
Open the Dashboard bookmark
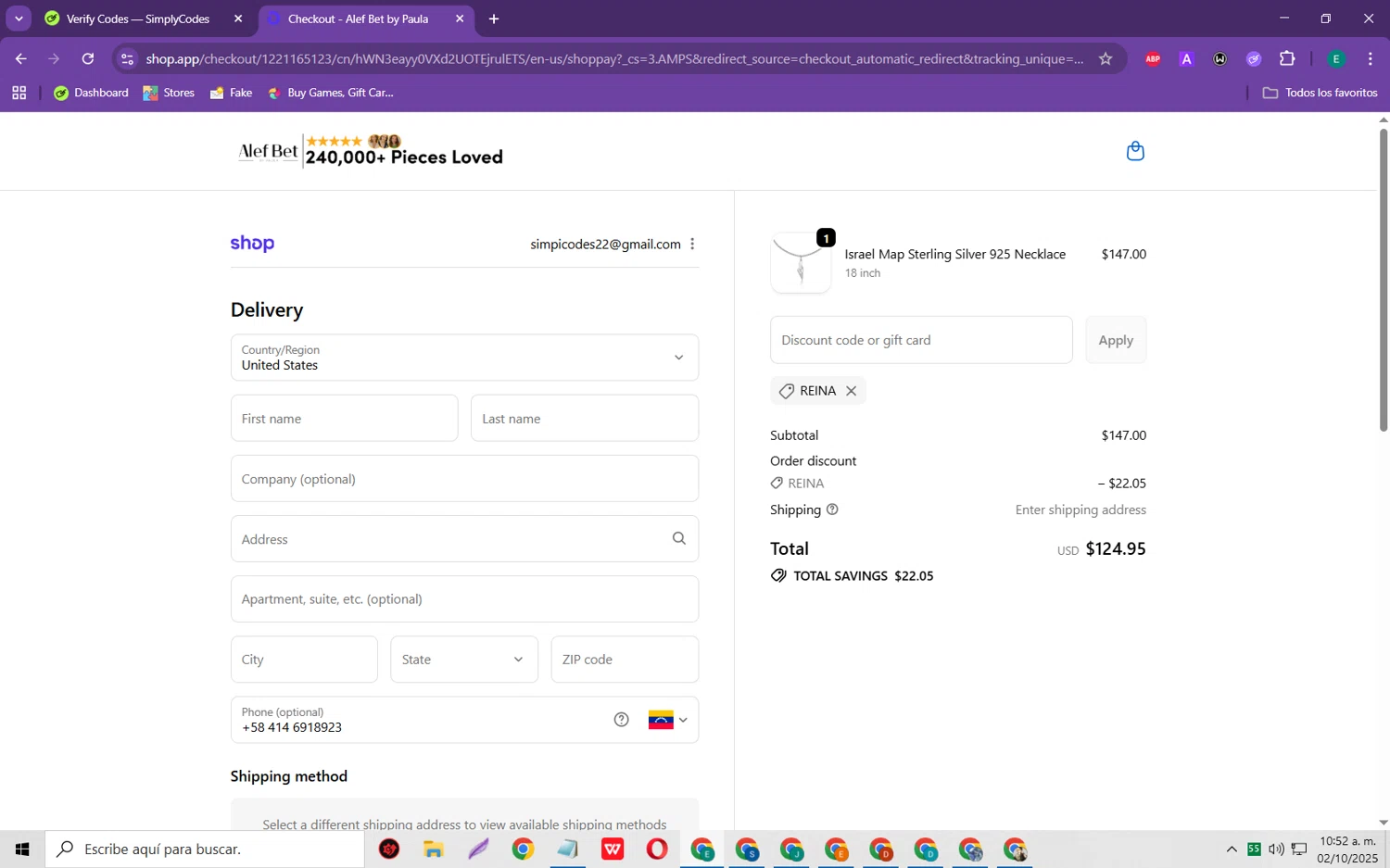tap(92, 93)
